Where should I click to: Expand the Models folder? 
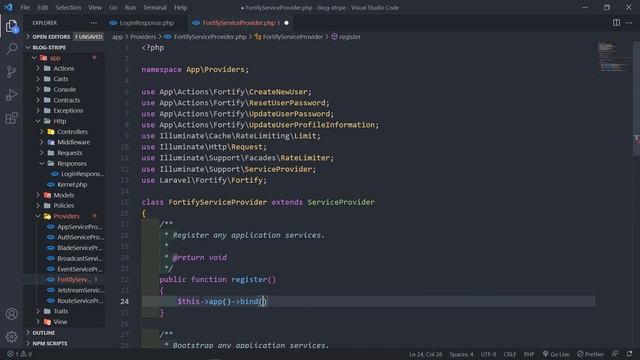(x=63, y=195)
